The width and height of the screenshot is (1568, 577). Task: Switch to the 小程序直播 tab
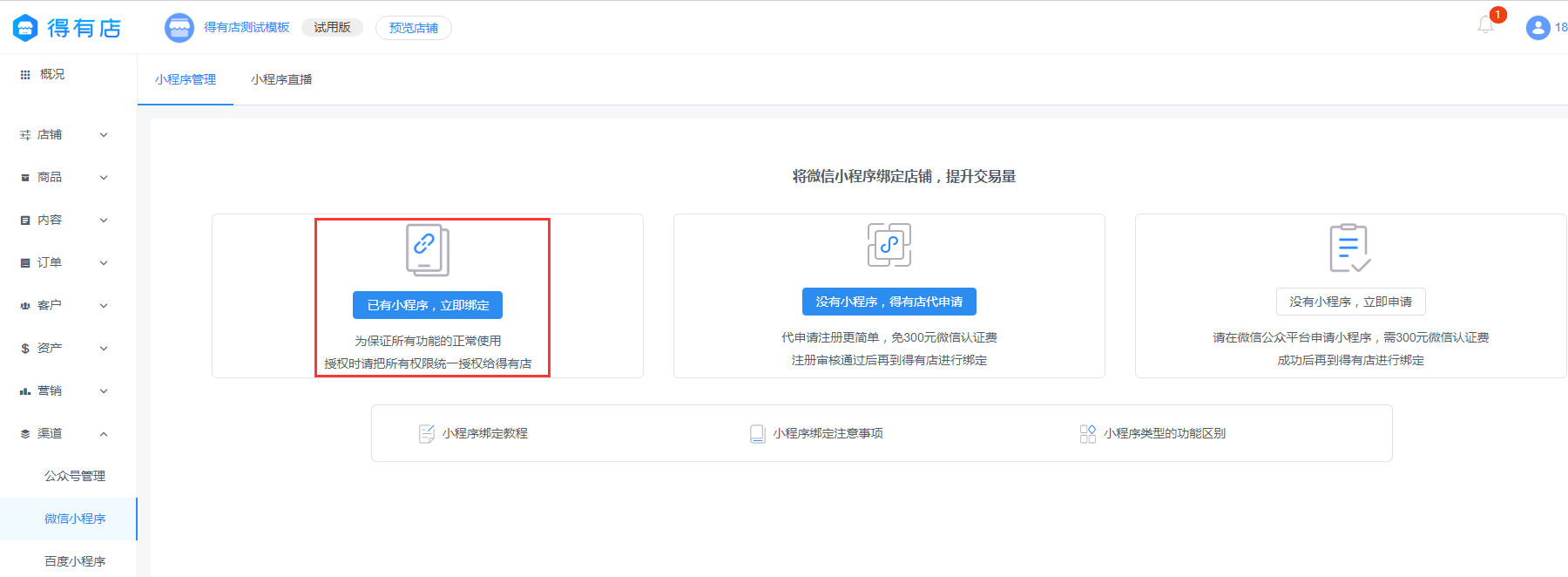tap(281, 79)
